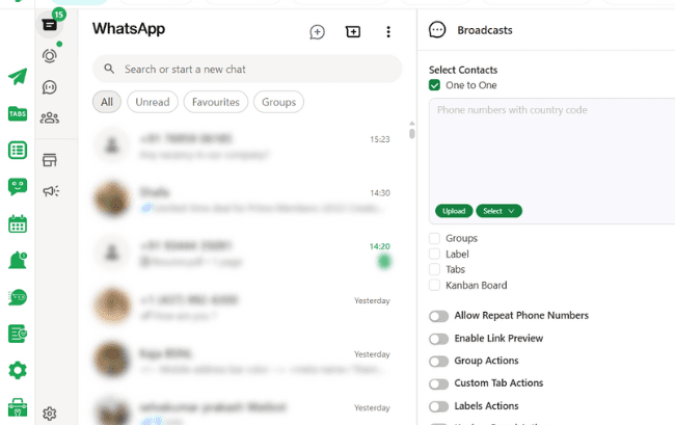Open the bell reminder icon

point(18,261)
